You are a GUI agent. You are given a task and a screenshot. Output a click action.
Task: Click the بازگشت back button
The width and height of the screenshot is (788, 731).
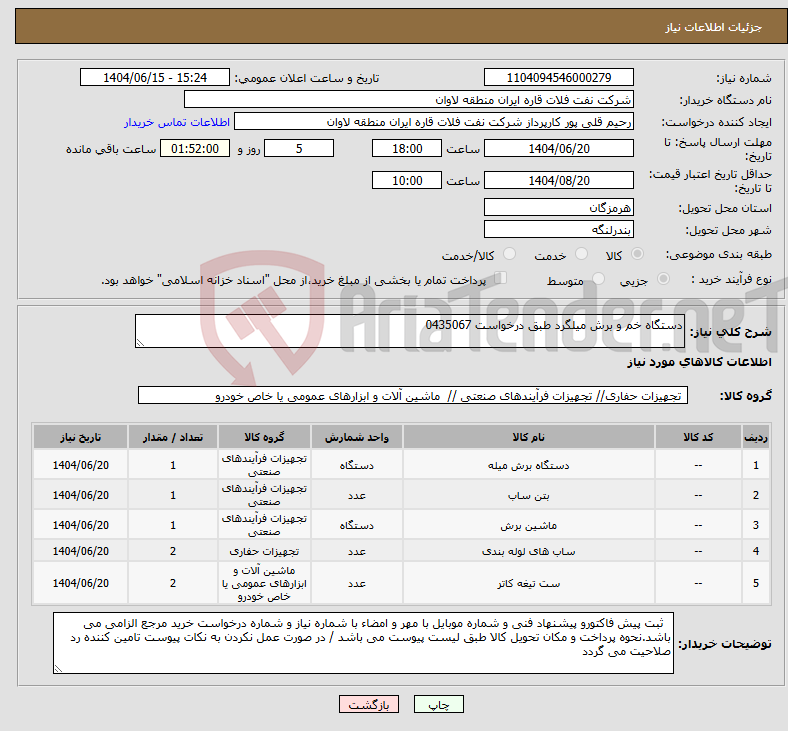[369, 704]
